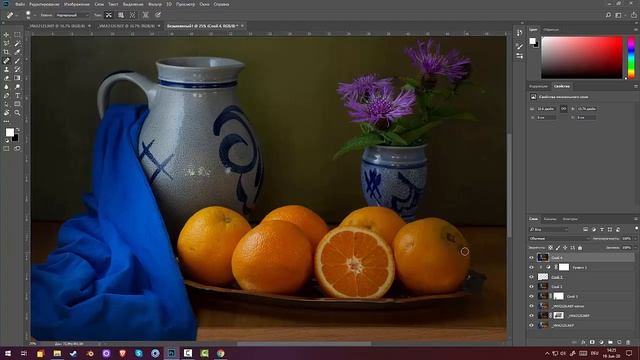Open the layer blend mode dropdown
This screenshot has height=360, width=640.
[x=559, y=238]
